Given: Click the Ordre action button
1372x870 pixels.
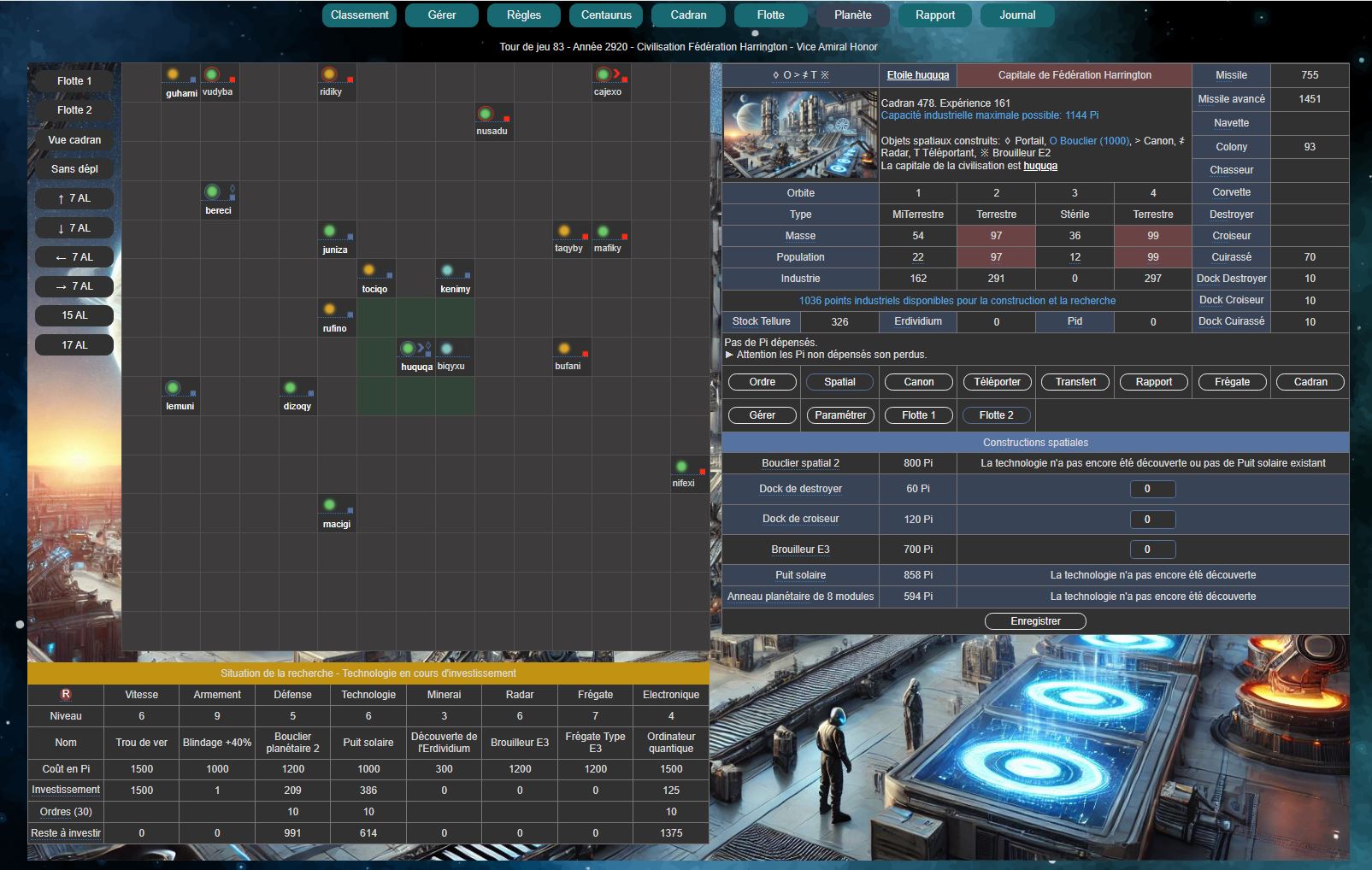Looking at the screenshot, I should point(763,382).
